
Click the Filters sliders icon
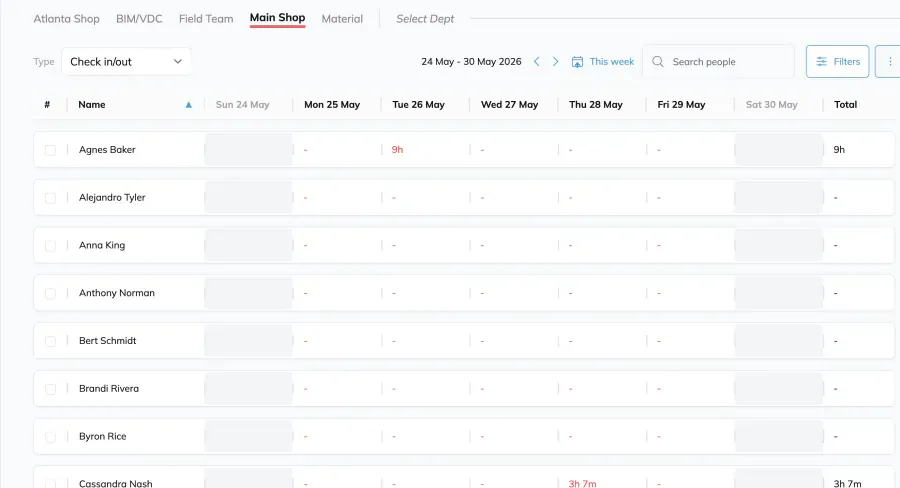[821, 61]
